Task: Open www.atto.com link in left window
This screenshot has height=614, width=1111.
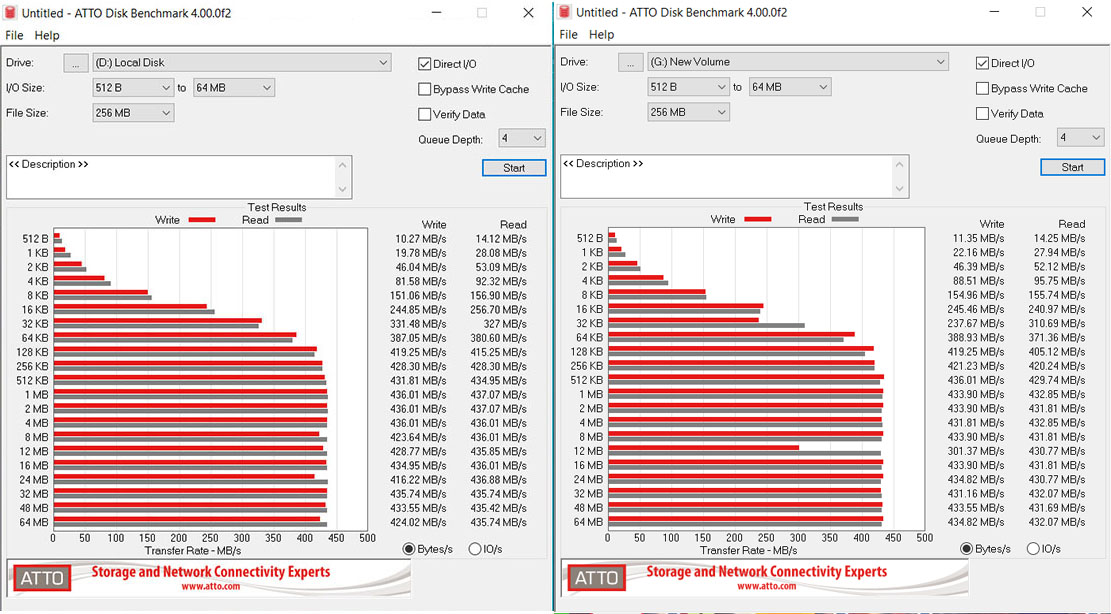Action: 210,586
